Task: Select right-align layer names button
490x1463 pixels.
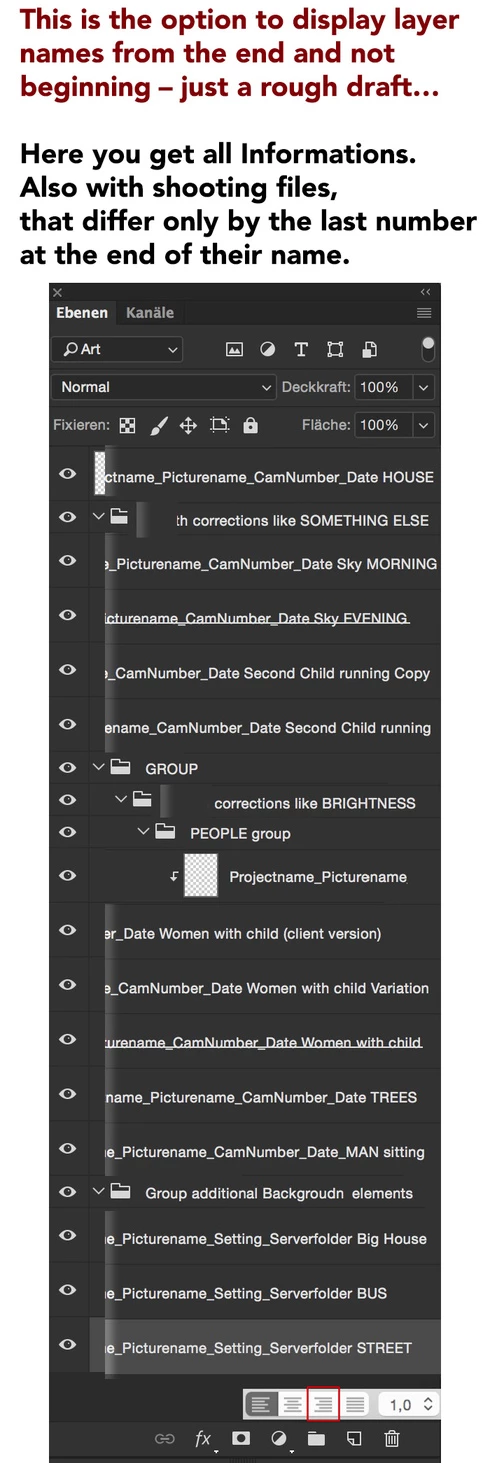Action: pos(324,1404)
